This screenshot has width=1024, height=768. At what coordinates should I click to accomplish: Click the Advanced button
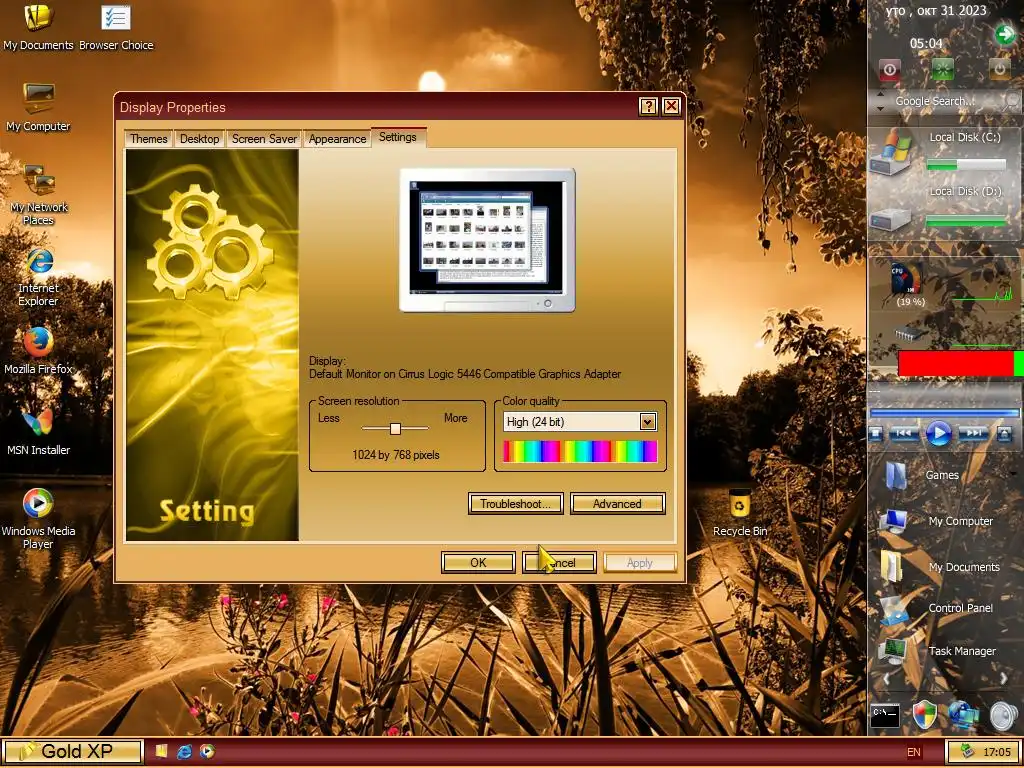point(617,504)
